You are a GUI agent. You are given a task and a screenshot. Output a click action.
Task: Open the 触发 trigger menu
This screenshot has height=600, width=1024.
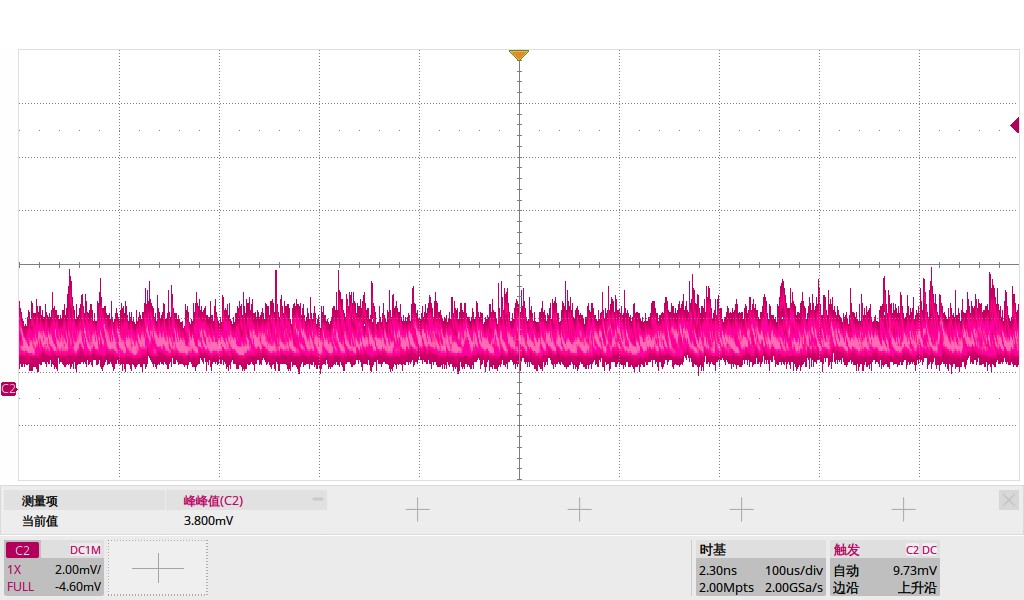point(846,550)
